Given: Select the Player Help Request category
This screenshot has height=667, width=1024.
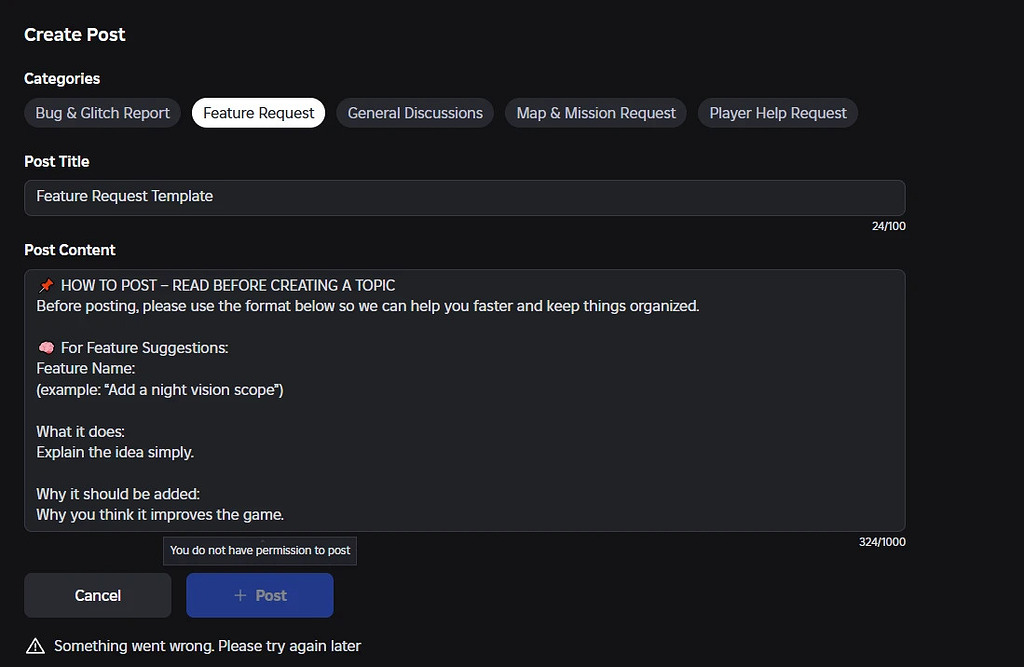Looking at the screenshot, I should [x=777, y=113].
